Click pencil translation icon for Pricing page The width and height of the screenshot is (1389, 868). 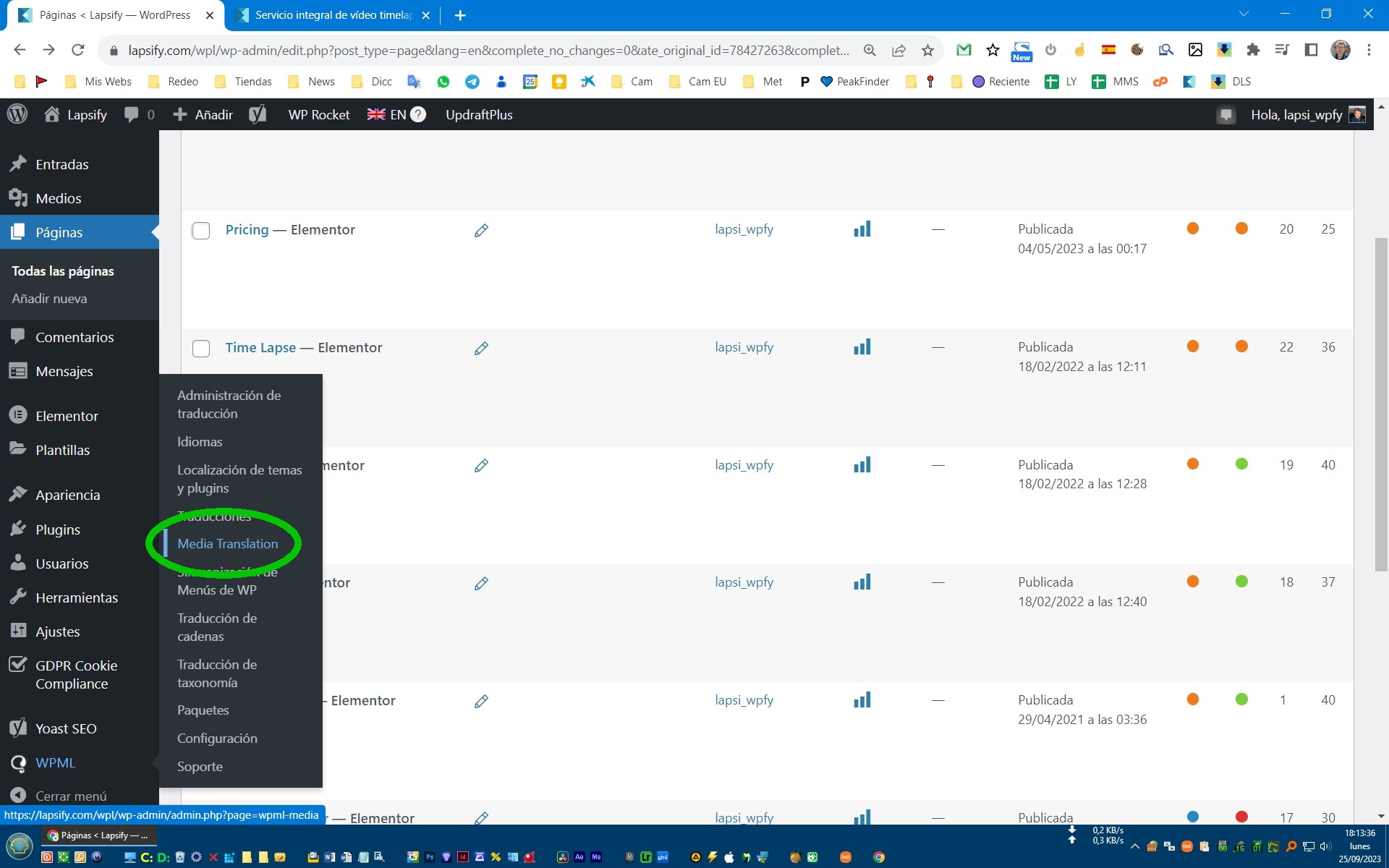(481, 230)
